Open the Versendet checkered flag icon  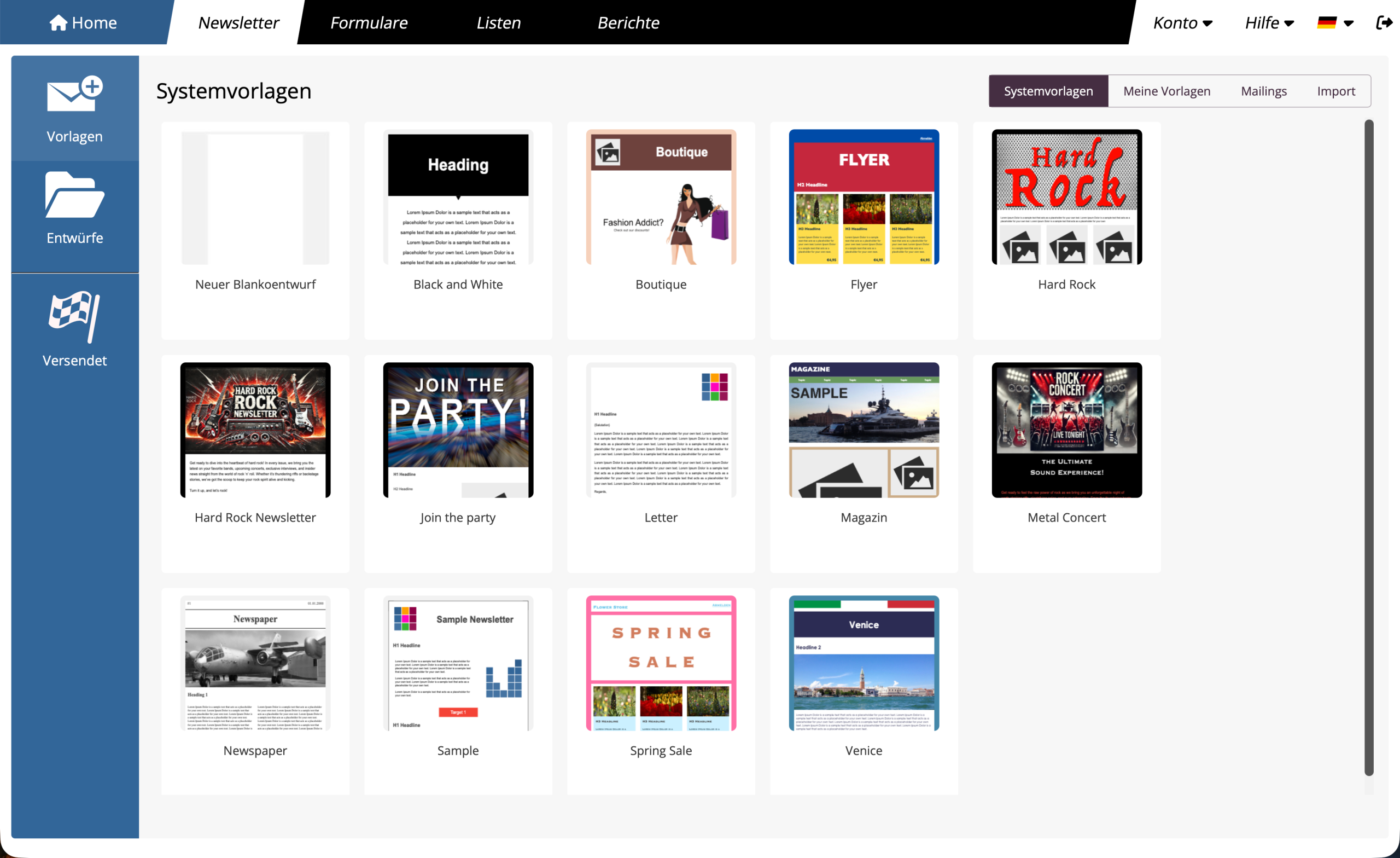tap(74, 317)
